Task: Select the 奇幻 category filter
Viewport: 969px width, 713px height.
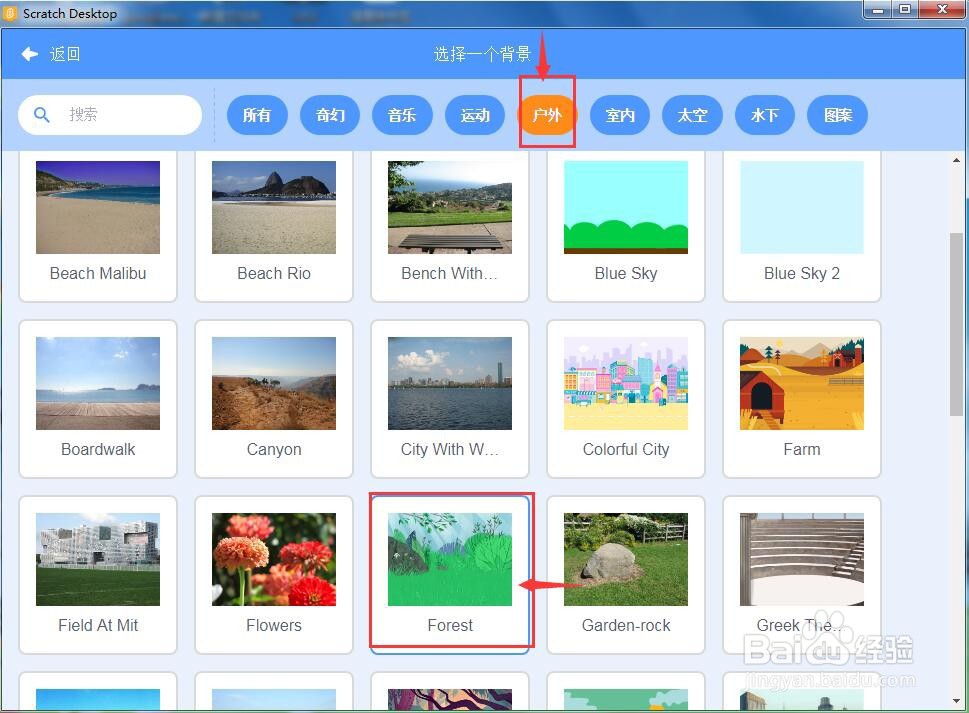Action: tap(330, 115)
